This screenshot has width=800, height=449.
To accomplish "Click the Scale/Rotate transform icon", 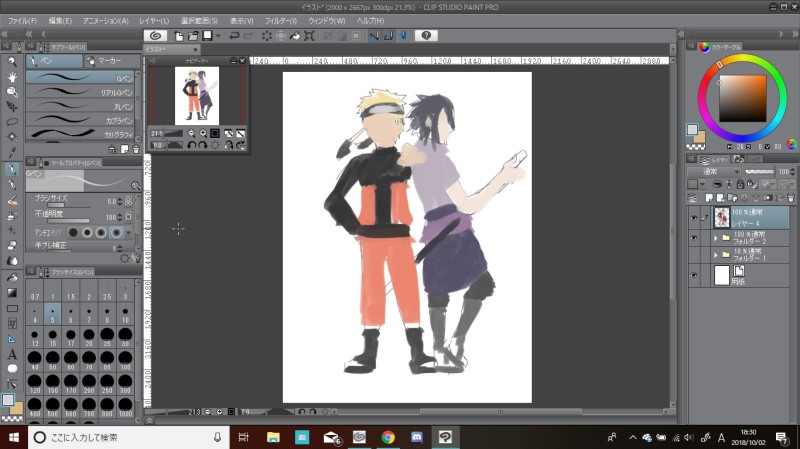I will (x=309, y=36).
